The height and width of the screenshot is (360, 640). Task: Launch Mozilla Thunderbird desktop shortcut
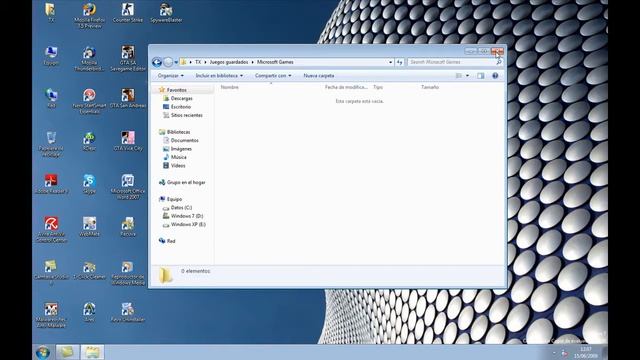click(x=89, y=59)
